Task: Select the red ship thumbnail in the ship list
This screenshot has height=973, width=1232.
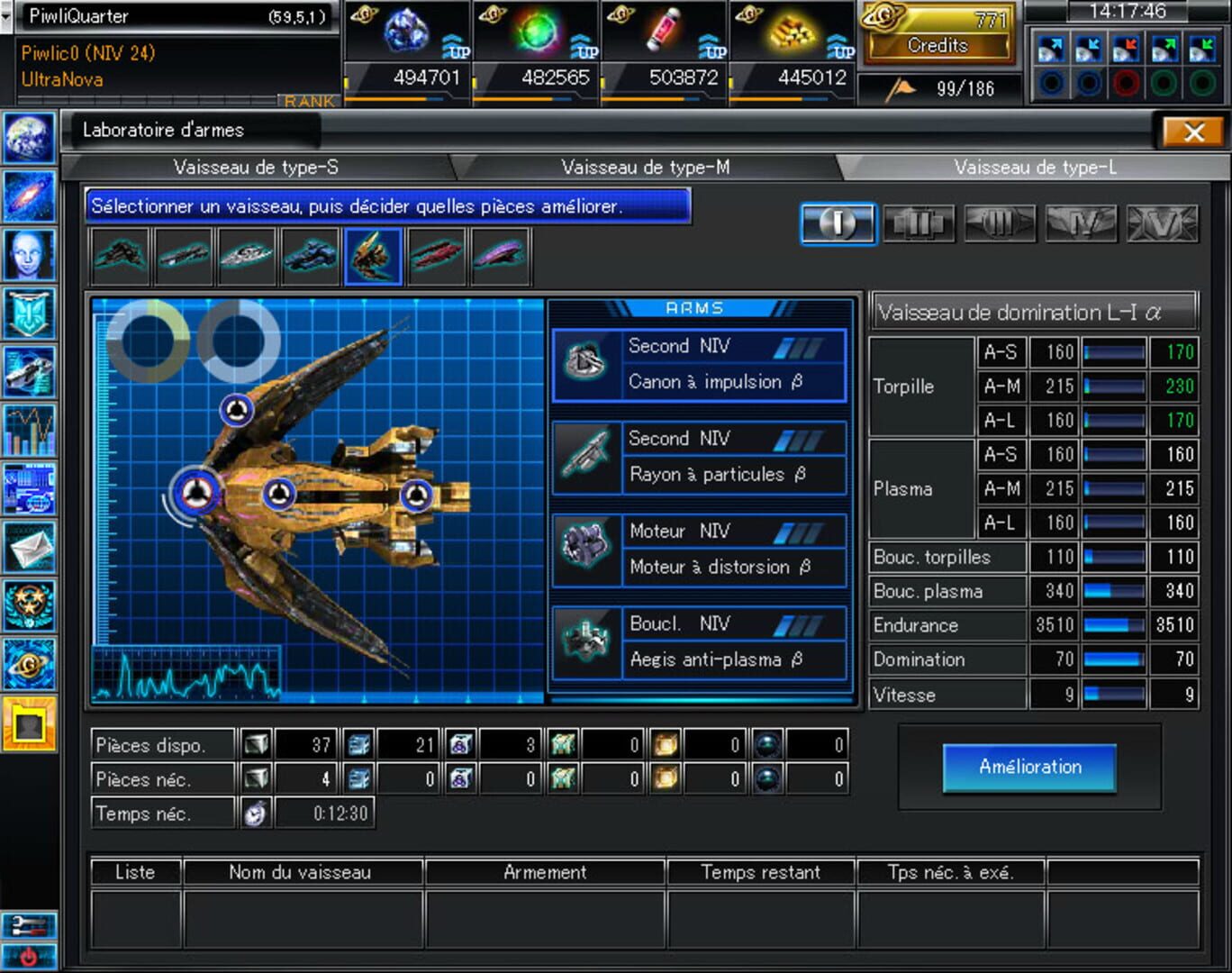Action: (x=438, y=255)
